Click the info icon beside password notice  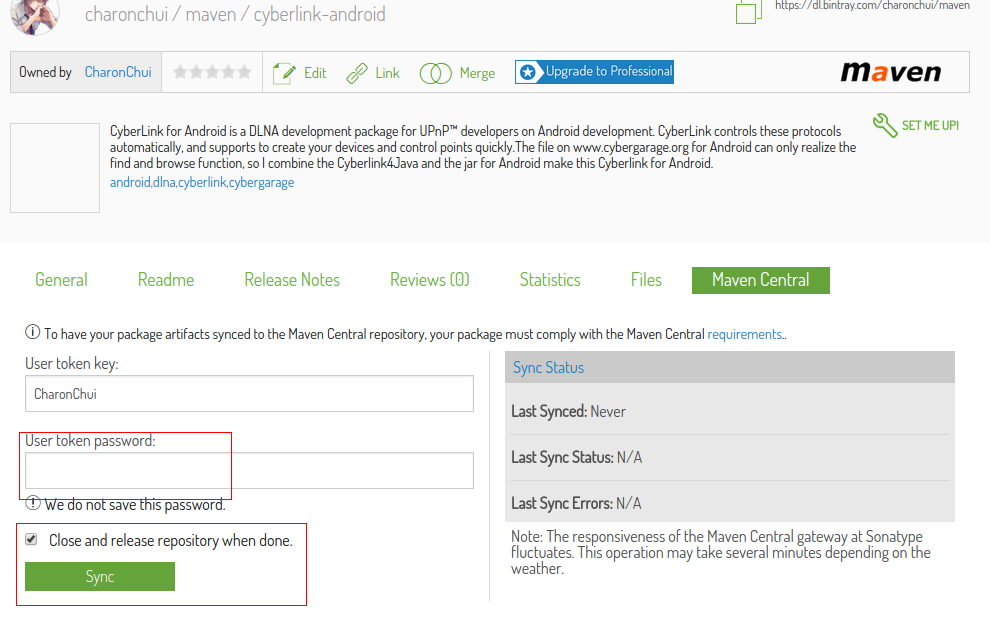pyautogui.click(x=32, y=504)
